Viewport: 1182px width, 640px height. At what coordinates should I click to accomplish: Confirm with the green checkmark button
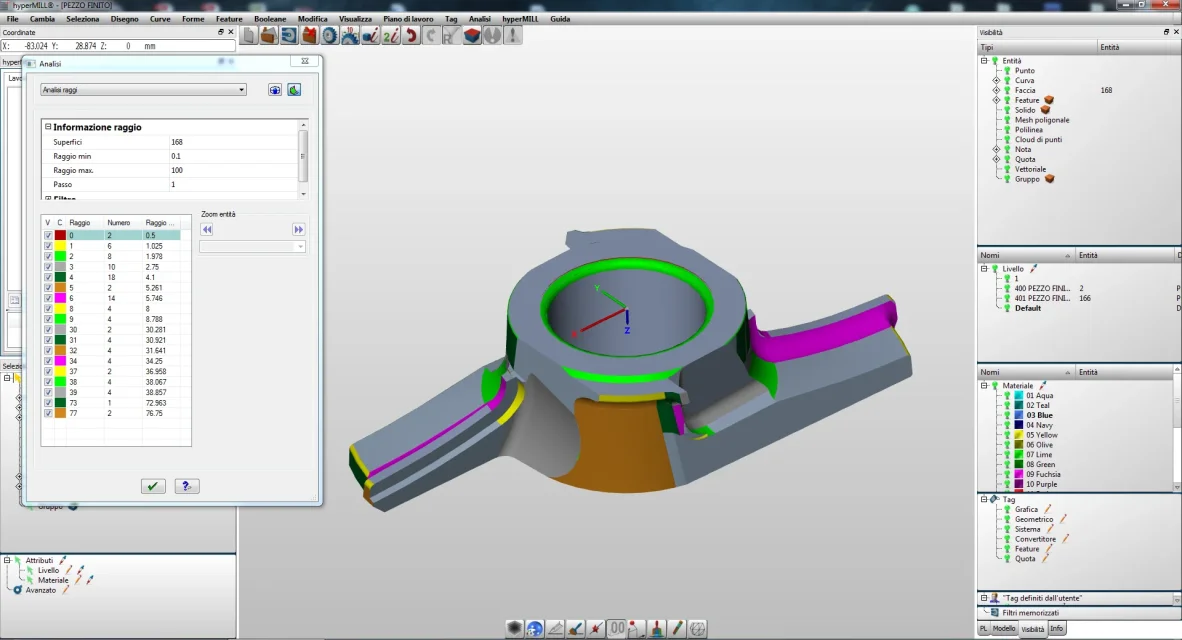(x=153, y=486)
